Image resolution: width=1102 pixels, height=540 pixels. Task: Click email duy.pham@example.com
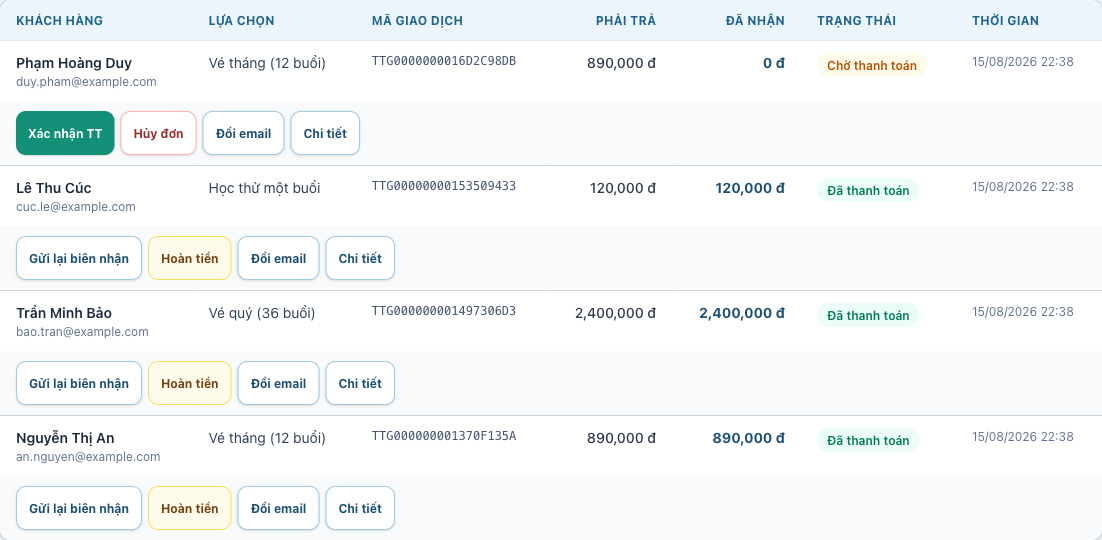tap(86, 82)
